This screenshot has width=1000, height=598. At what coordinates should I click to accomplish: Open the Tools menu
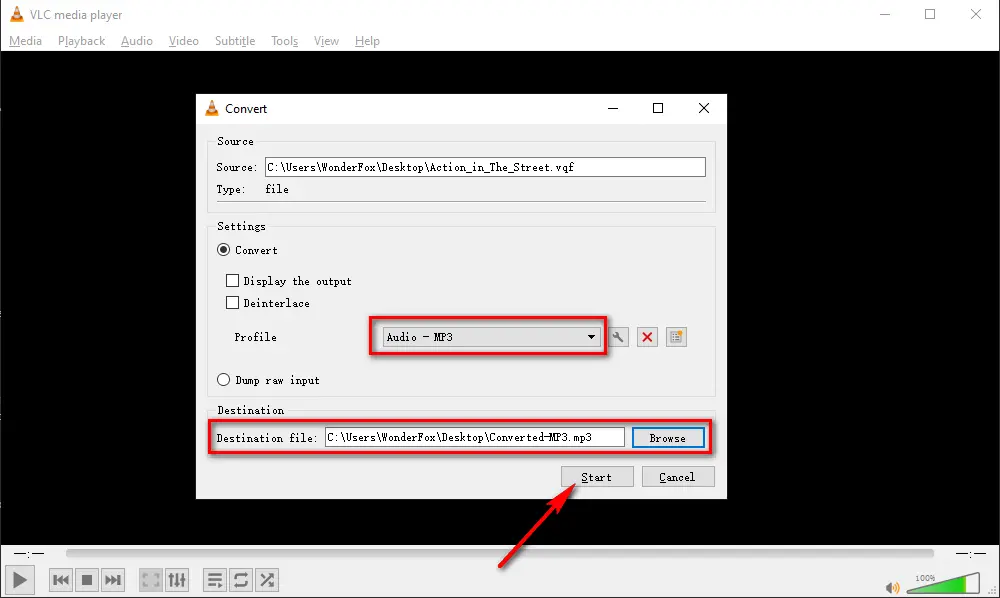pyautogui.click(x=284, y=41)
